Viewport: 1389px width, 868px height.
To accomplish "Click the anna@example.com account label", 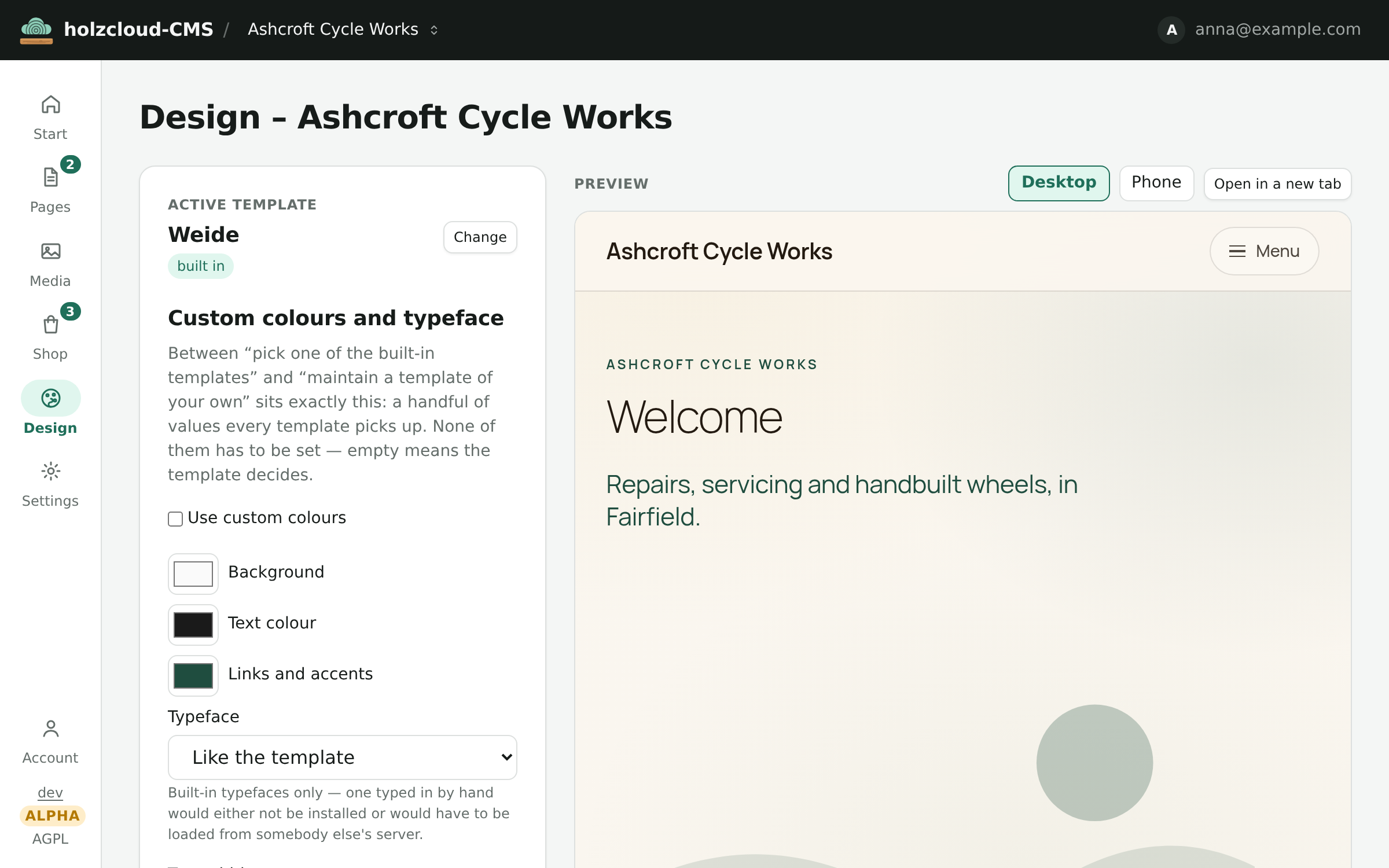I will click(1278, 30).
